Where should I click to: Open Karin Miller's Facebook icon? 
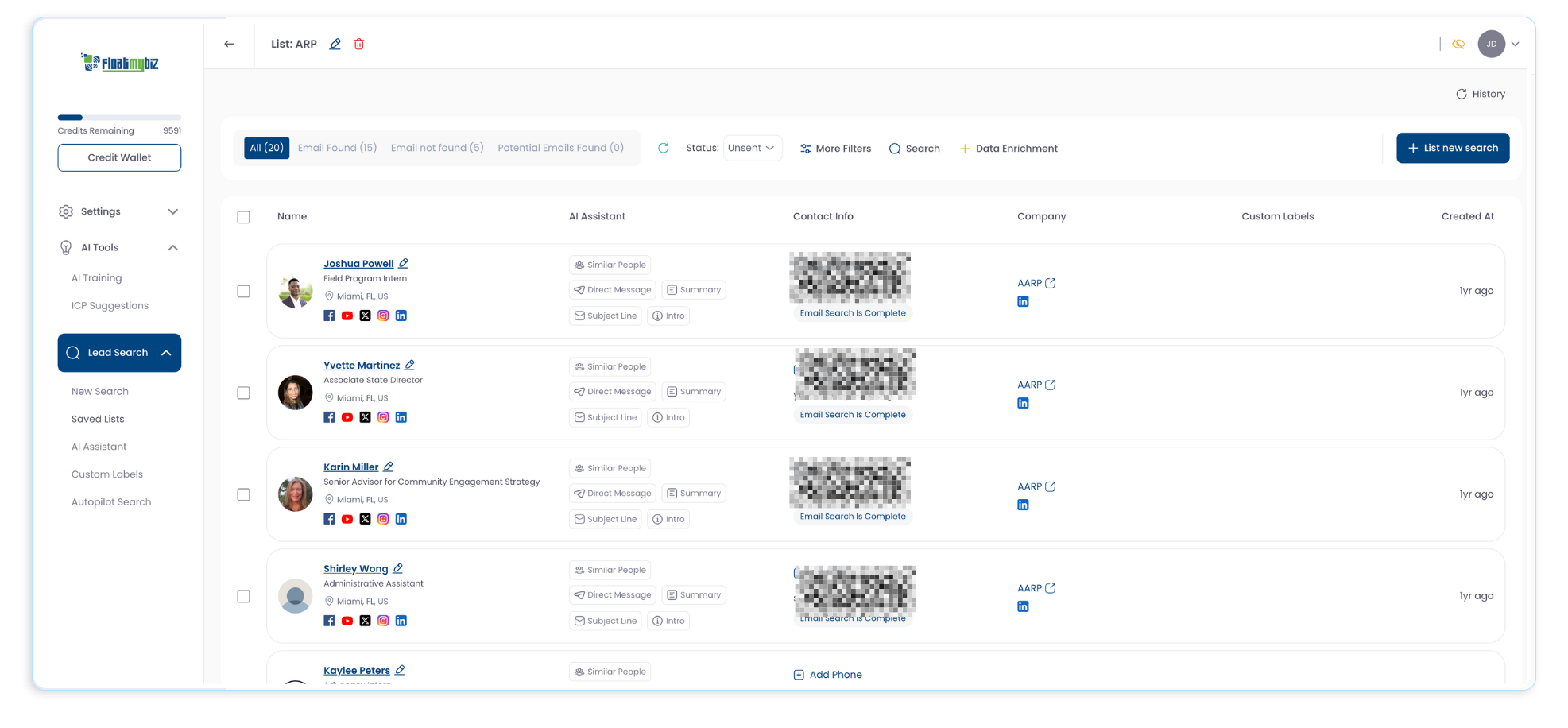click(x=329, y=519)
